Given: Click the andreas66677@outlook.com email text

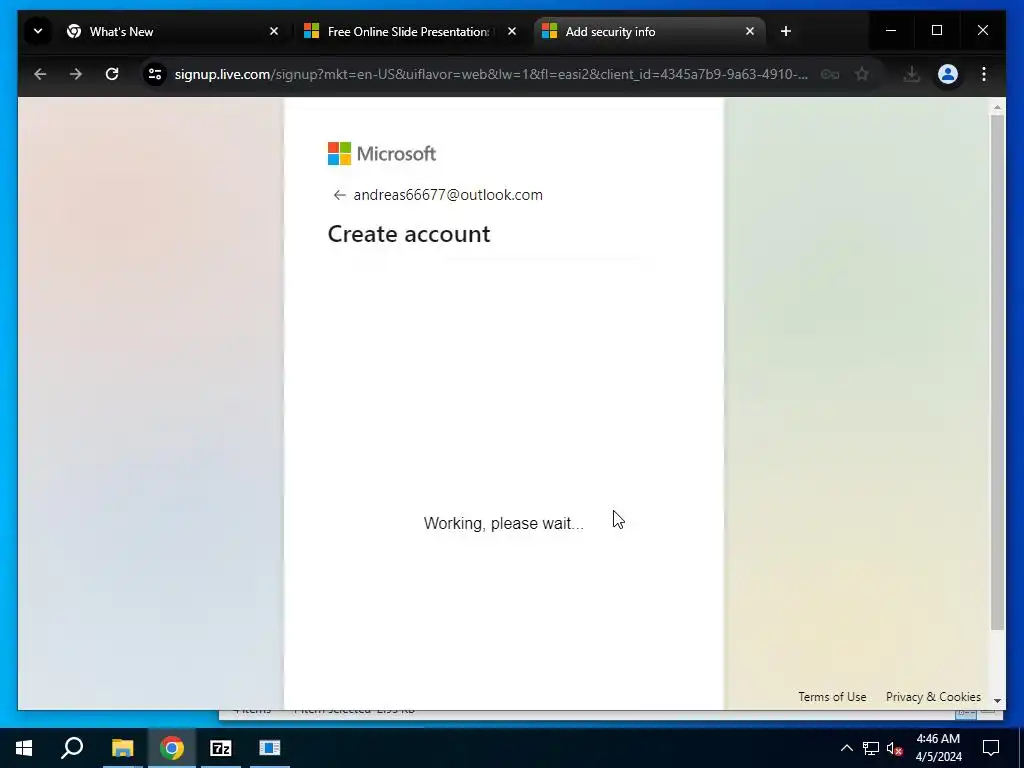Looking at the screenshot, I should coord(448,195).
